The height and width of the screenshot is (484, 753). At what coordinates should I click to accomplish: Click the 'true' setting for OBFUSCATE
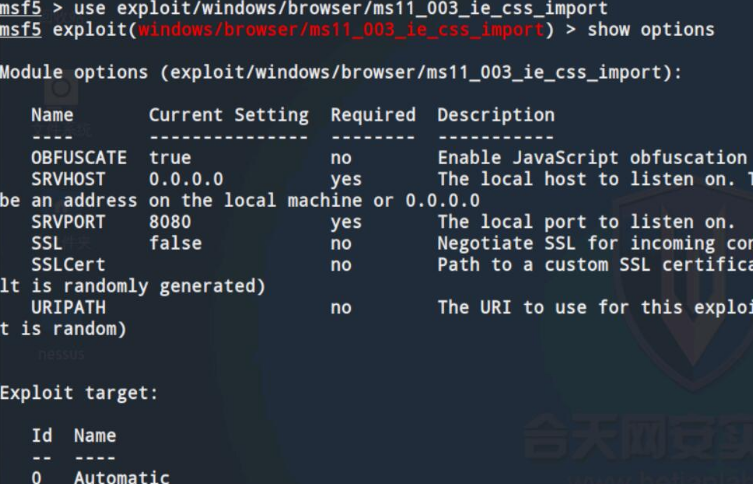tap(170, 158)
